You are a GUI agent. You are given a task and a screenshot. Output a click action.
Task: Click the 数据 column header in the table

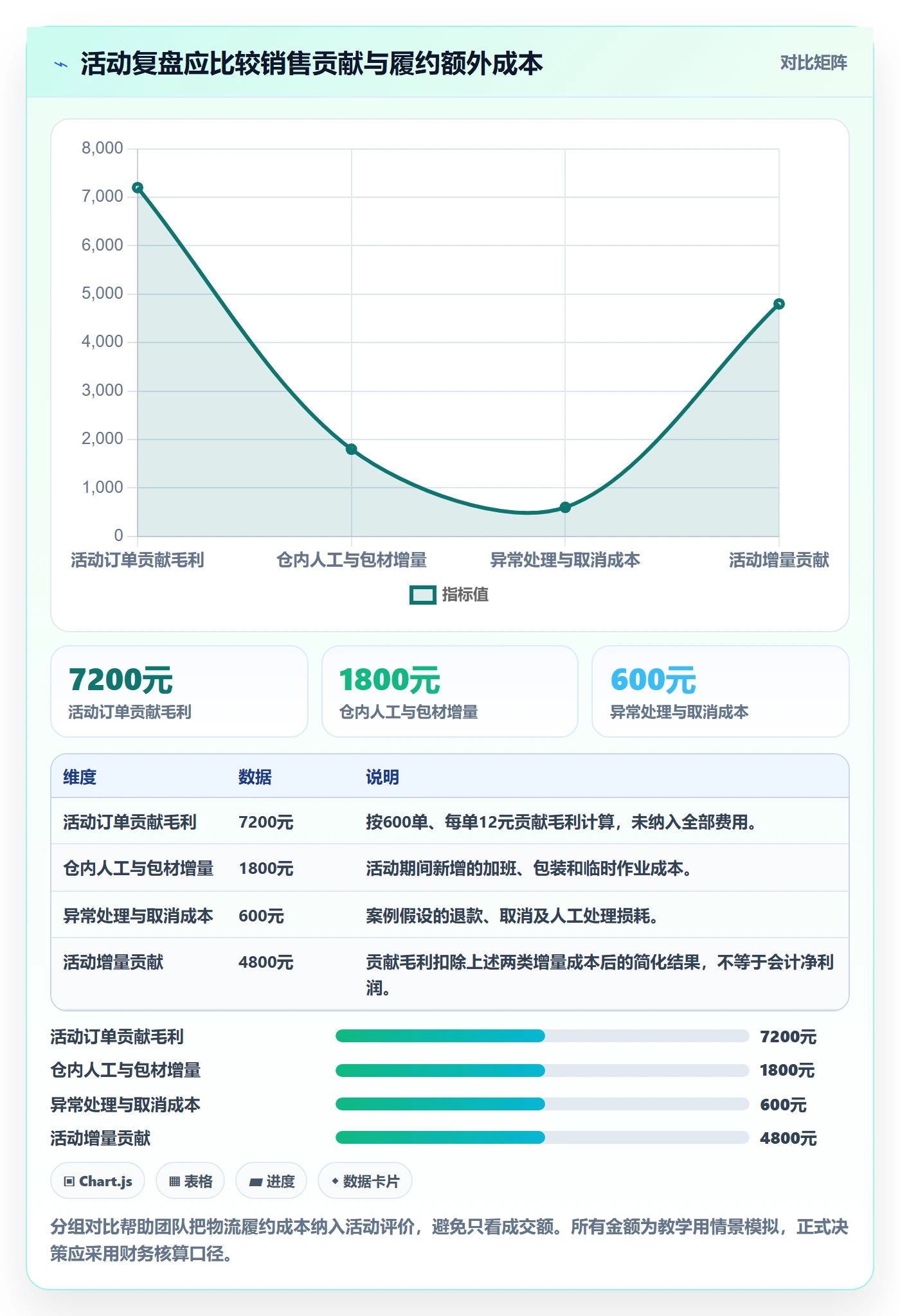point(255,777)
